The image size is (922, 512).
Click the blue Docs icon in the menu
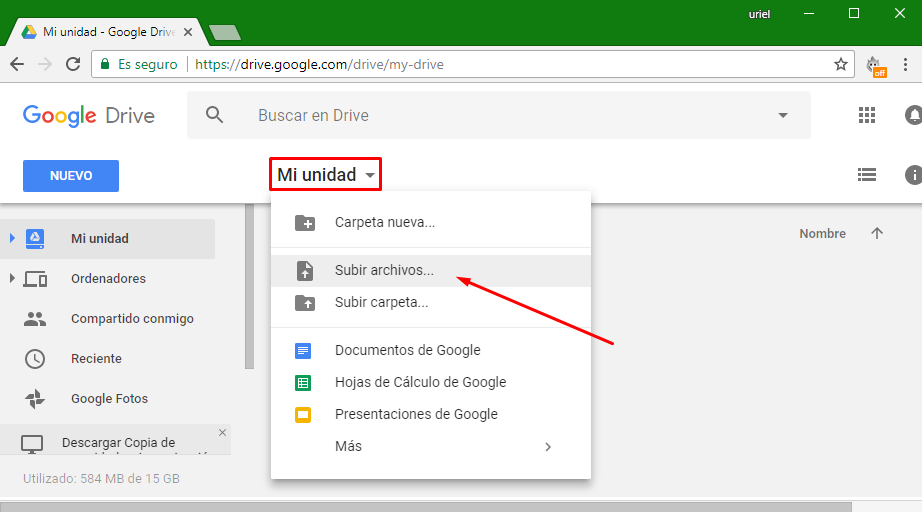click(303, 351)
